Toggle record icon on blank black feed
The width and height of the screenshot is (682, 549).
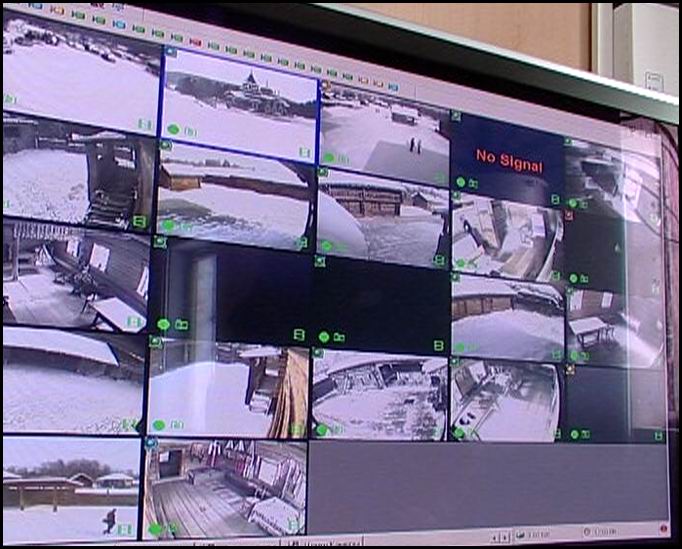click(438, 346)
